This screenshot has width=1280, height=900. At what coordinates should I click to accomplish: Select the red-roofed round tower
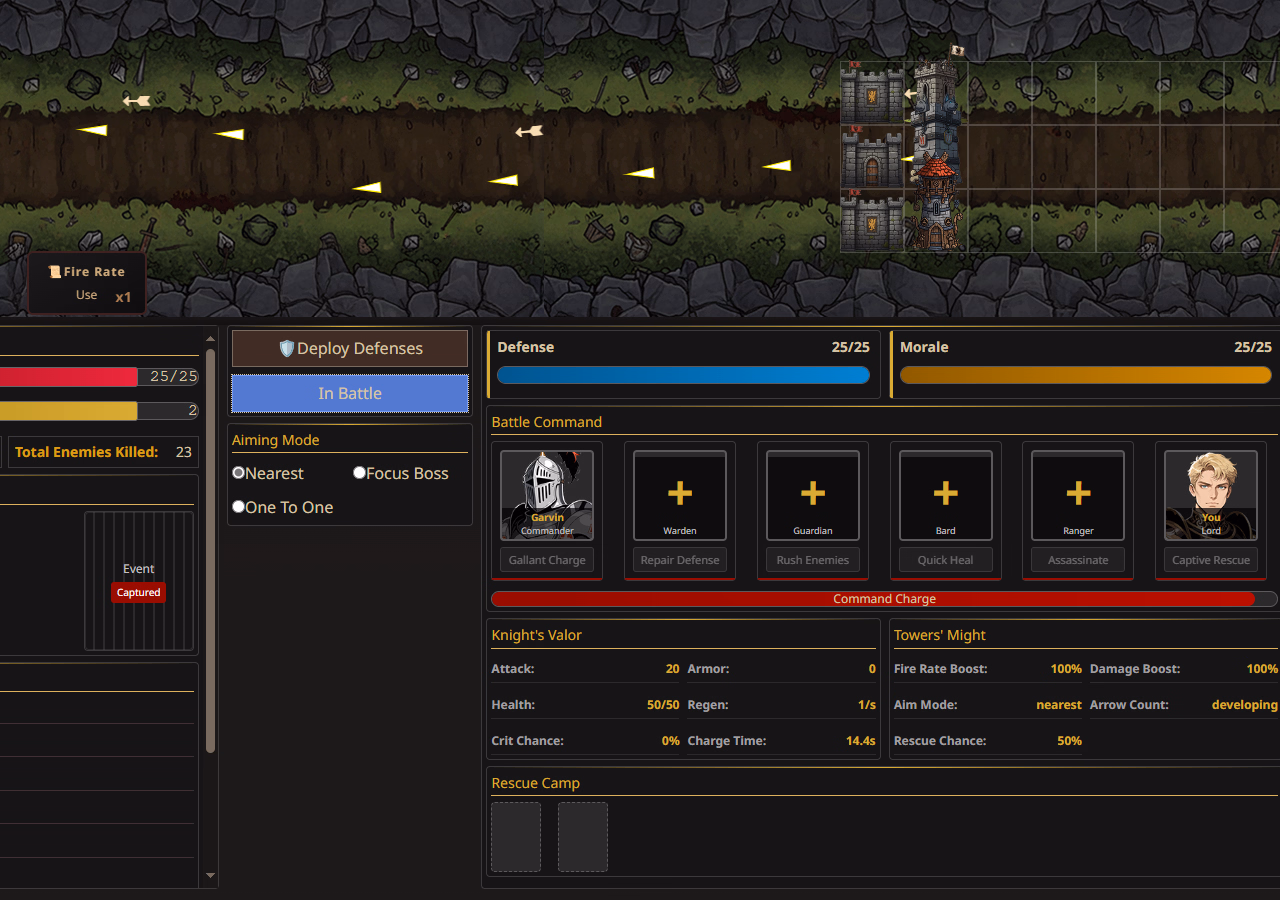(x=935, y=203)
